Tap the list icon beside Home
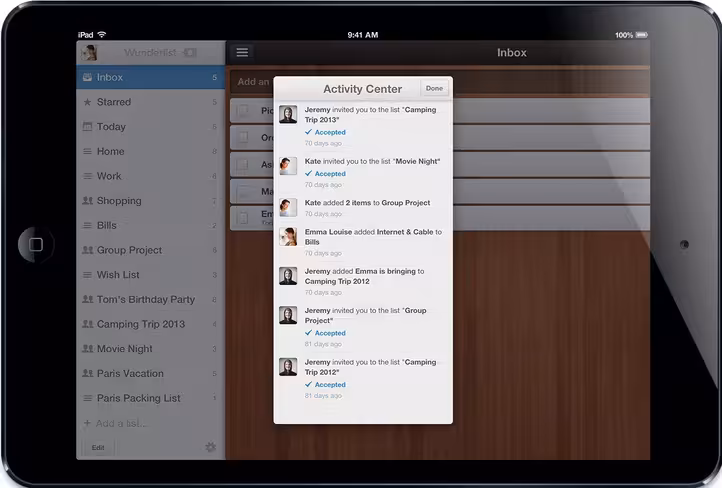Viewport: 722px width, 488px height. 87,151
